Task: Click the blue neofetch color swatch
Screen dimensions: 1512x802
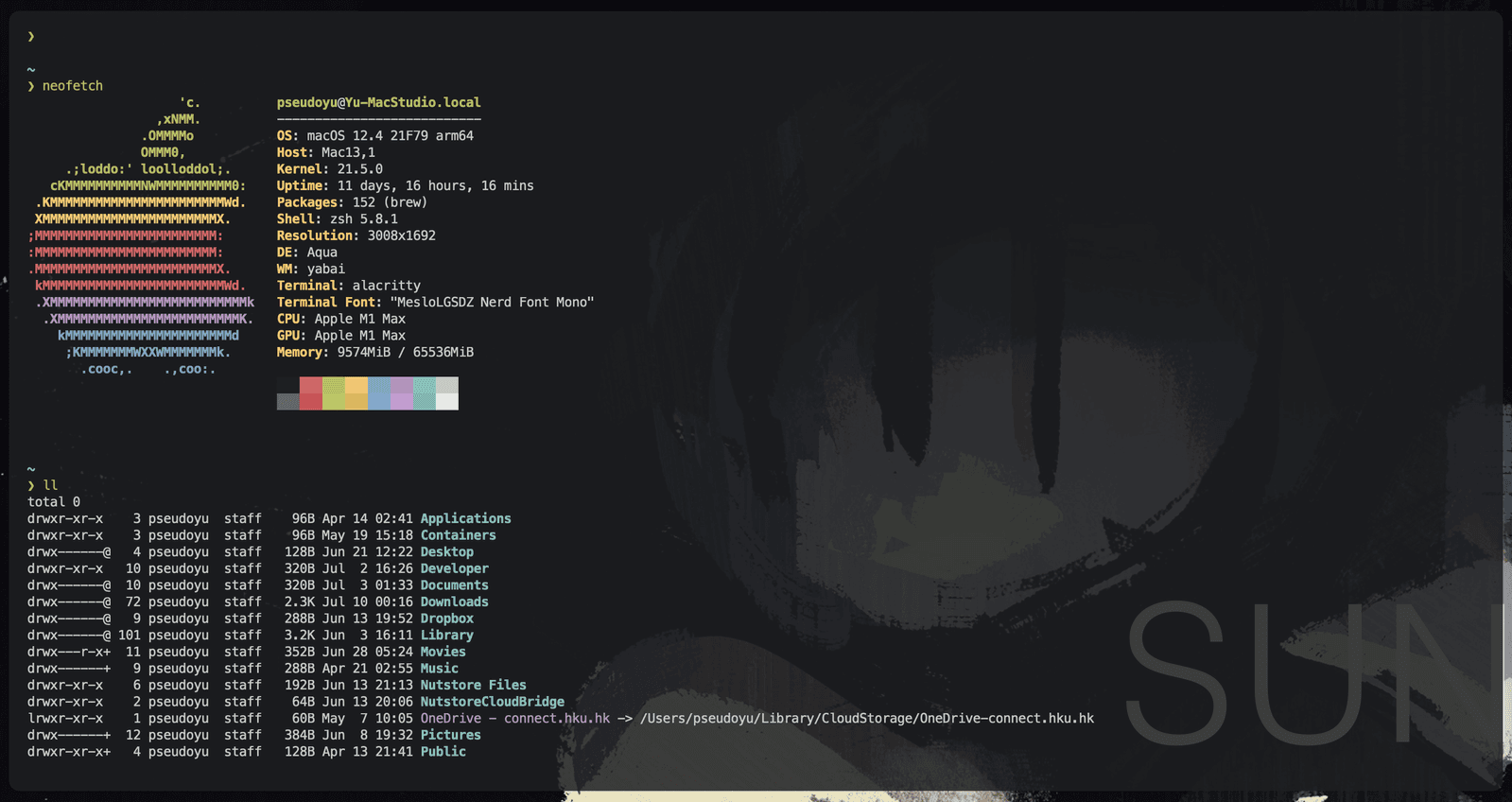Action: pos(379,393)
